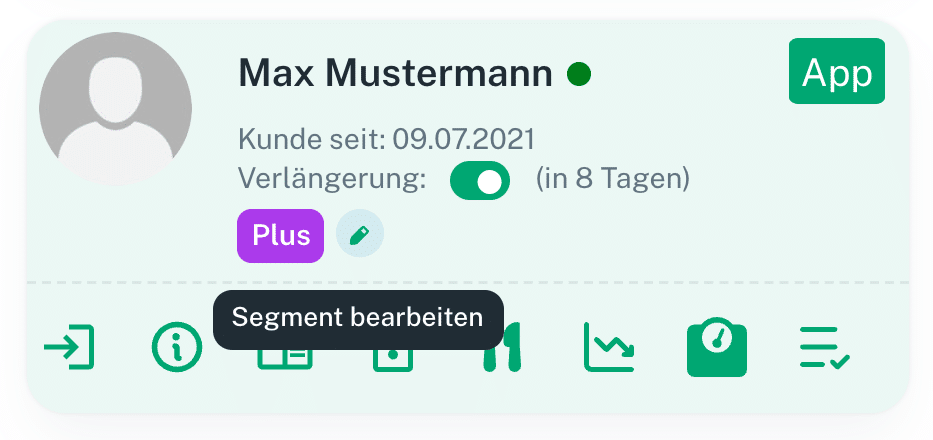
Task: Toggle the Verlängerung switch off
Action: click(480, 181)
